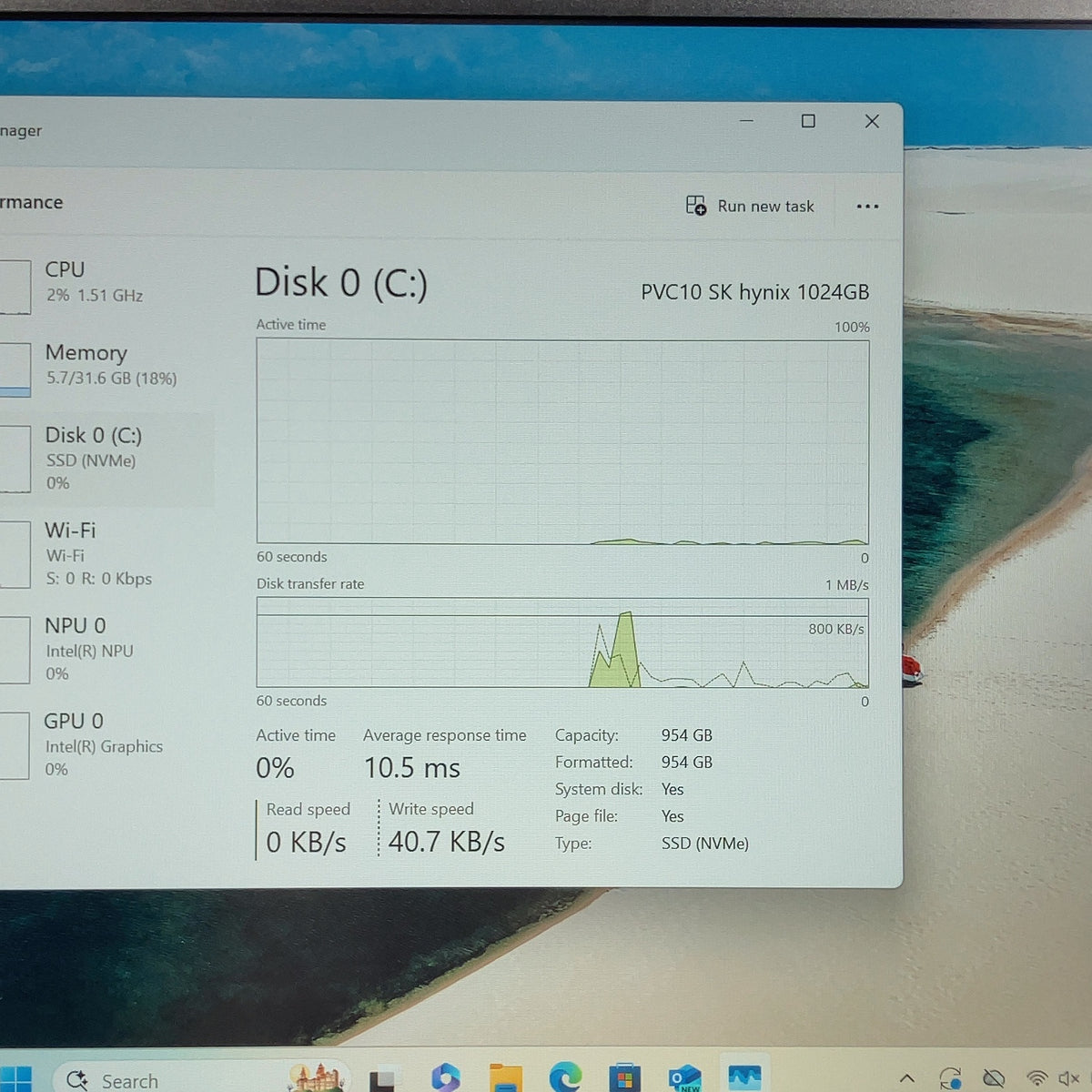Click the '0 KB/s' read speed value

pyautogui.click(x=306, y=843)
